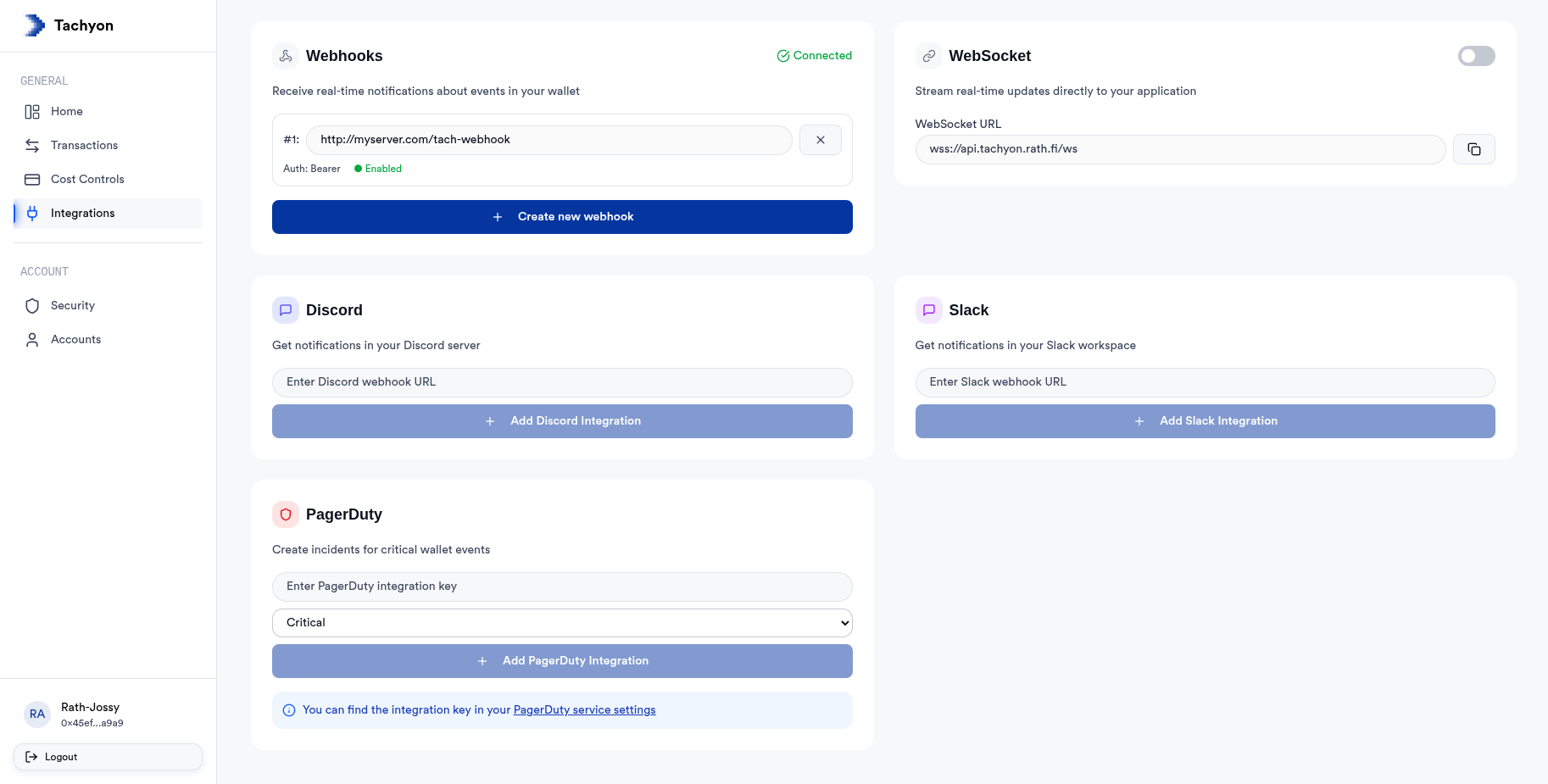Click the Enter Discord webhook URL field
Image resolution: width=1548 pixels, height=784 pixels.
coord(561,382)
